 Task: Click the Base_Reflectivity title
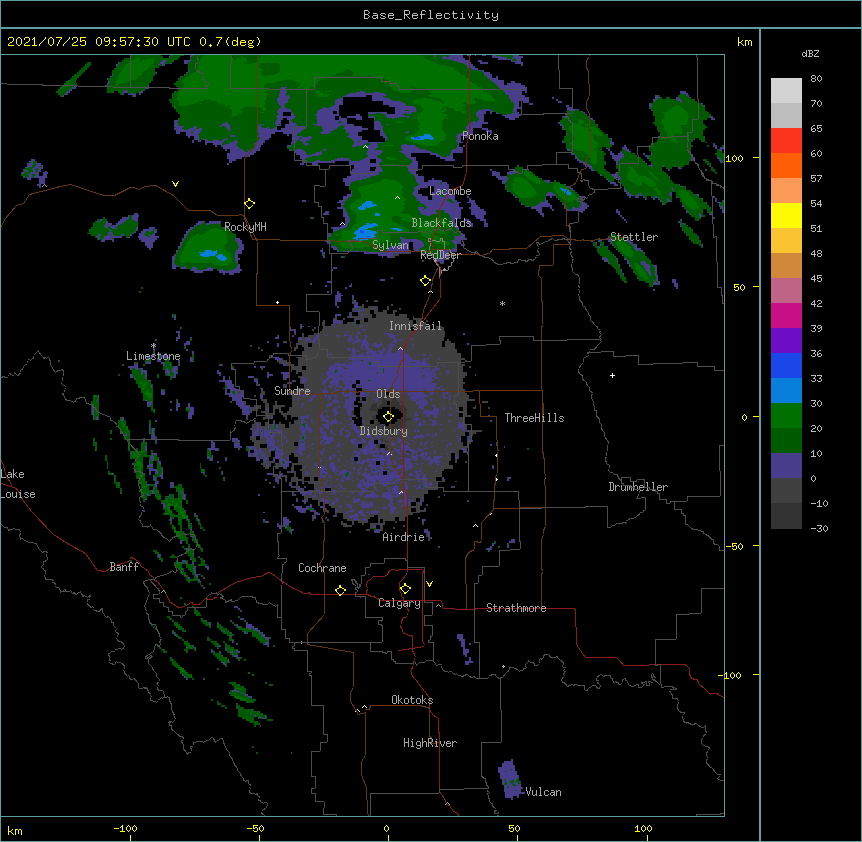431,15
